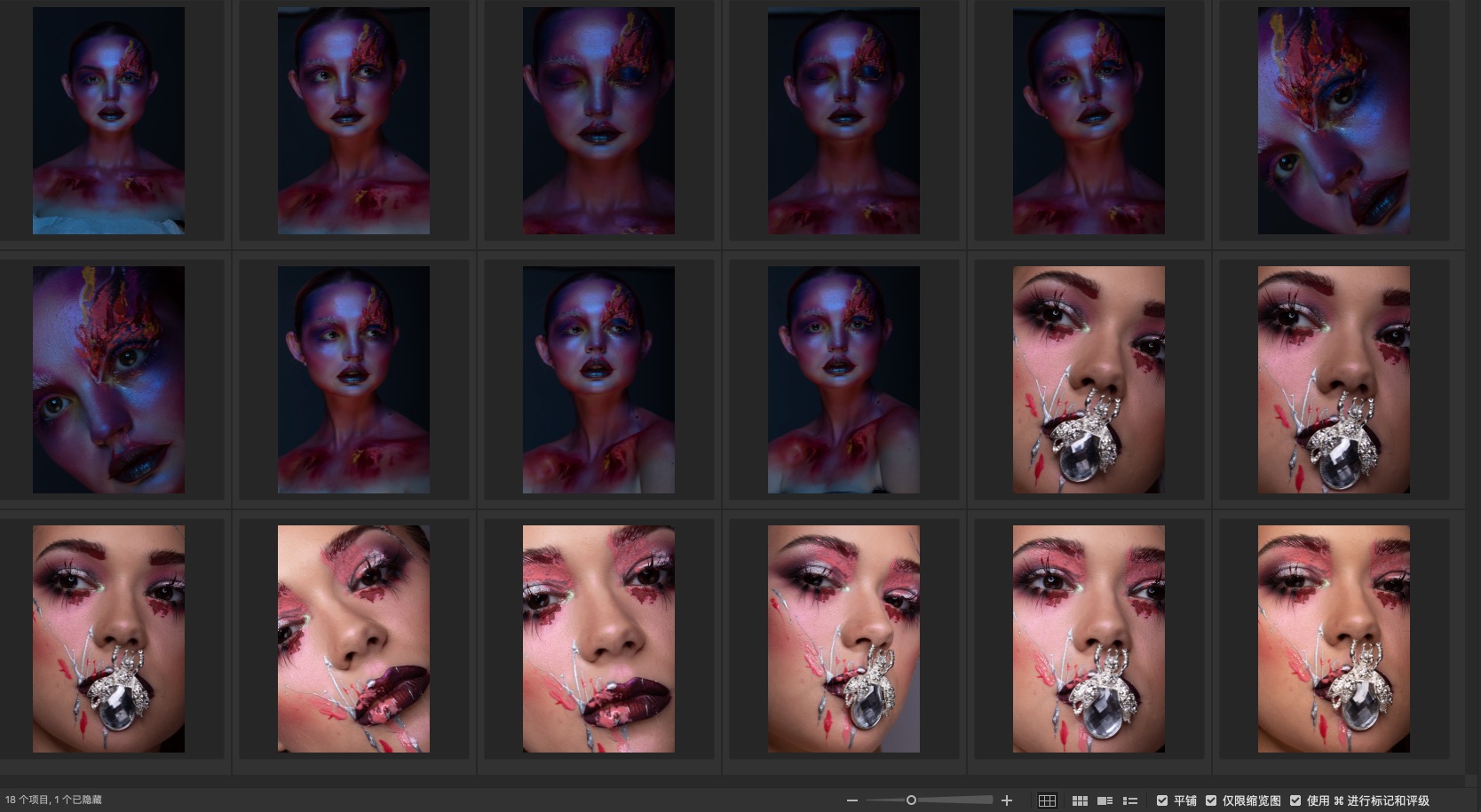The height and width of the screenshot is (812, 1481).
Task: Select top-row portrait with both eyes closed
Action: click(598, 121)
